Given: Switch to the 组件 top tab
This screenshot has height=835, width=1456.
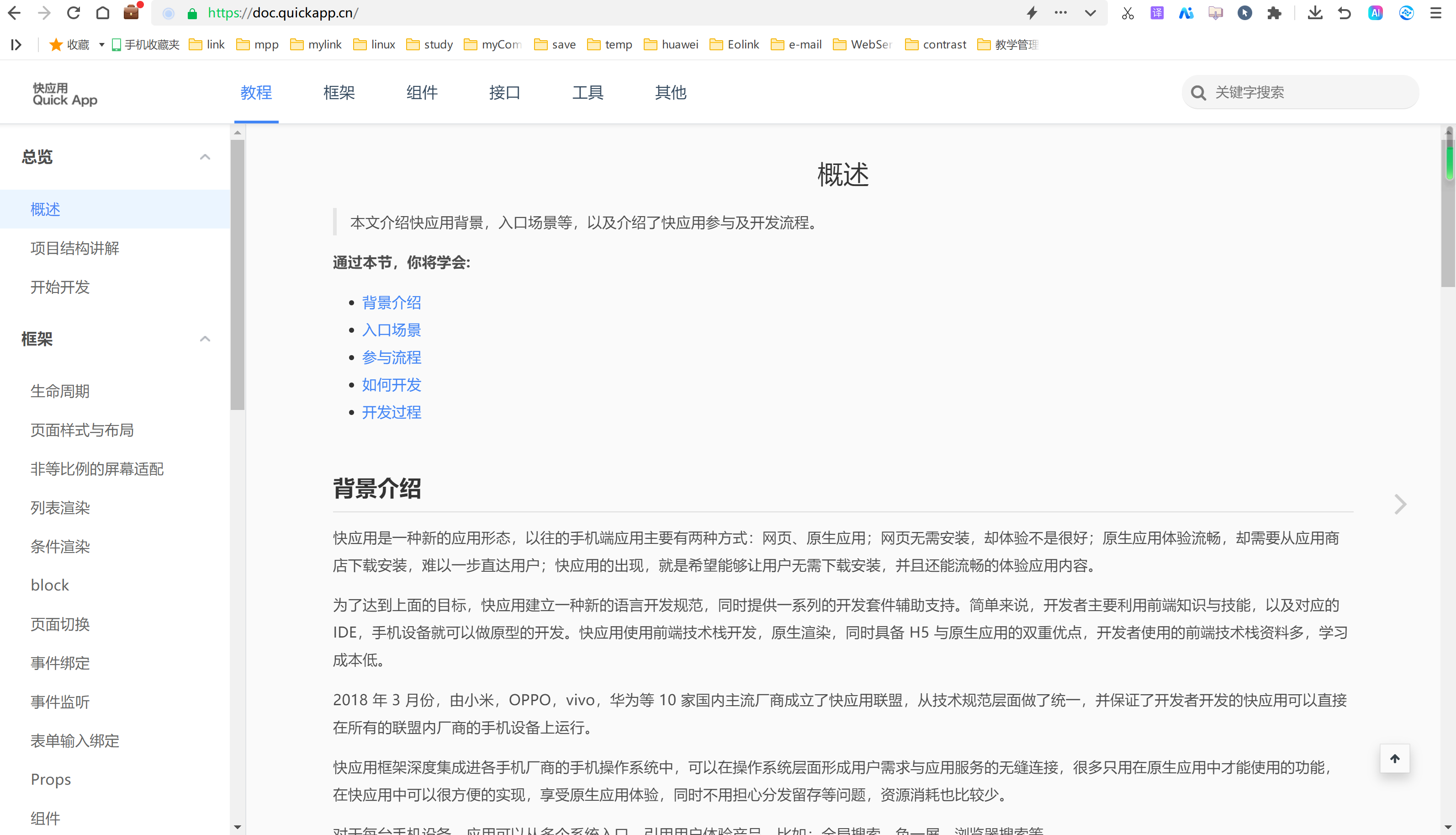Looking at the screenshot, I should (421, 92).
